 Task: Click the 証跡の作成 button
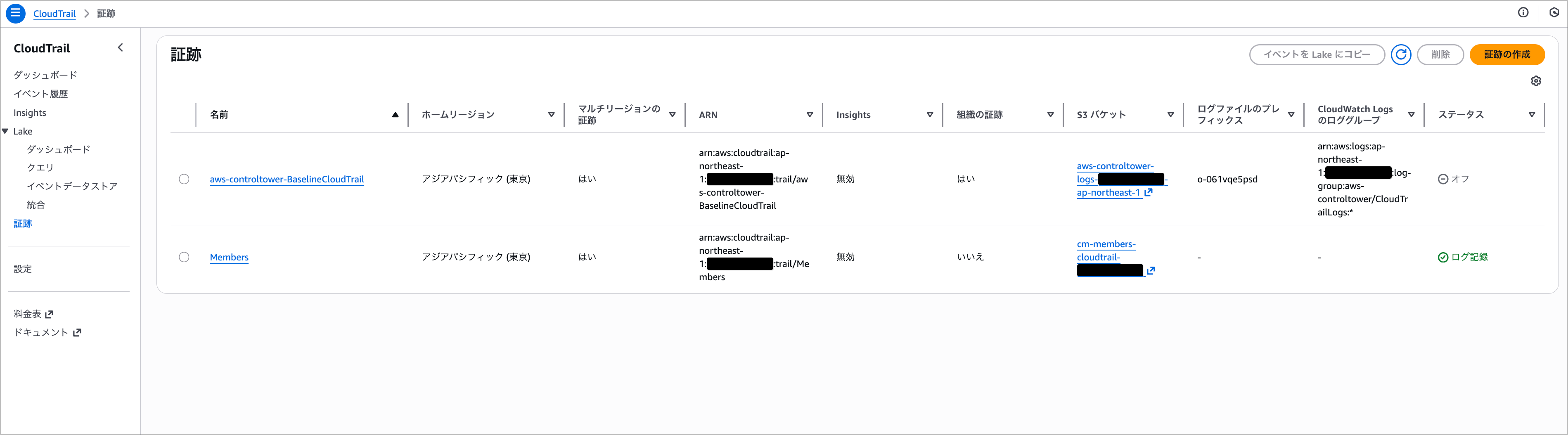click(x=1506, y=55)
